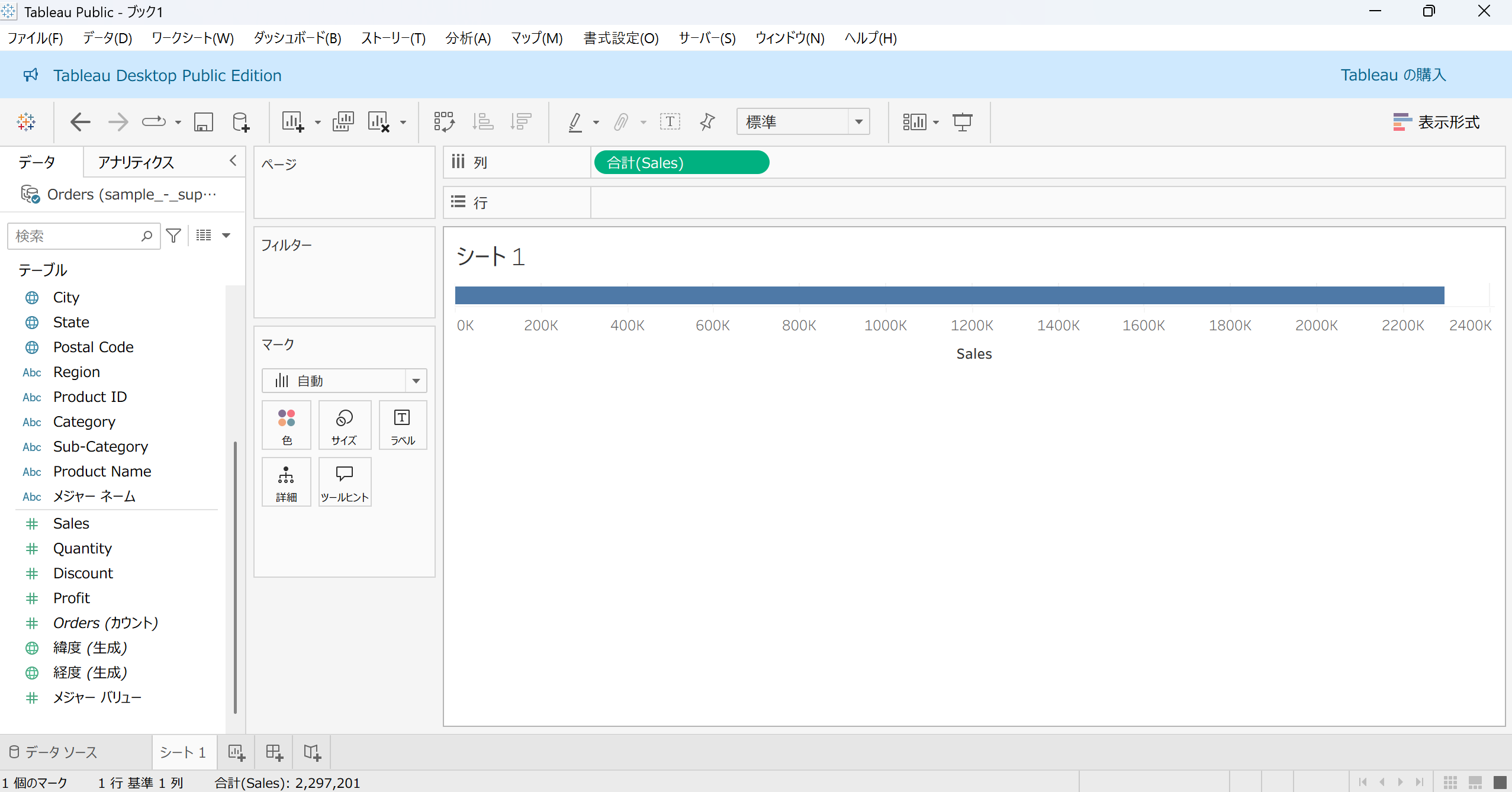The image size is (1512, 792).
Task: Open the Color (色) marks card
Action: point(287,425)
